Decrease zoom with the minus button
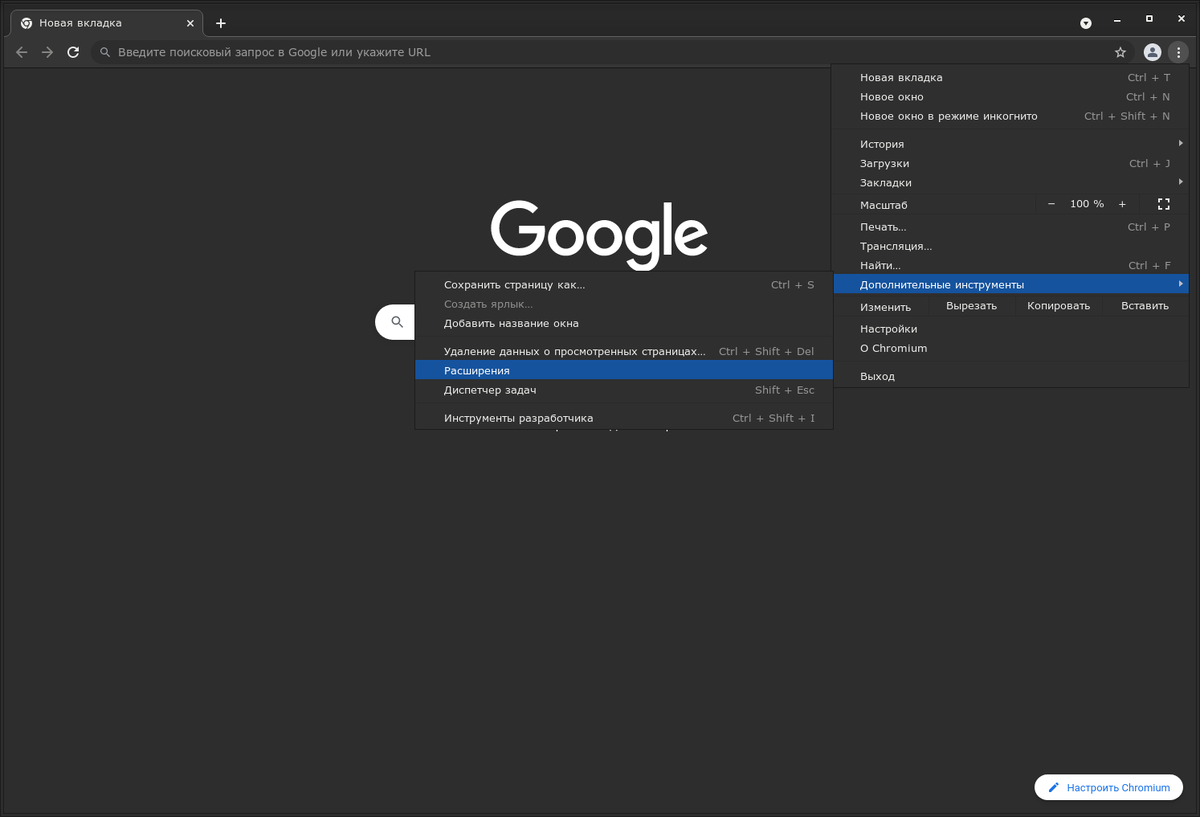This screenshot has height=817, width=1200. coord(1051,204)
